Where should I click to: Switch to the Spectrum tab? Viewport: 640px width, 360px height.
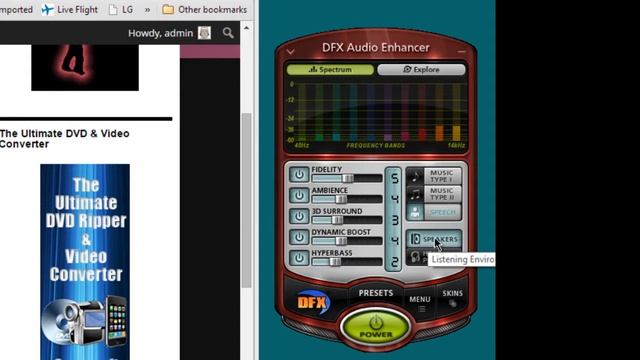point(330,69)
